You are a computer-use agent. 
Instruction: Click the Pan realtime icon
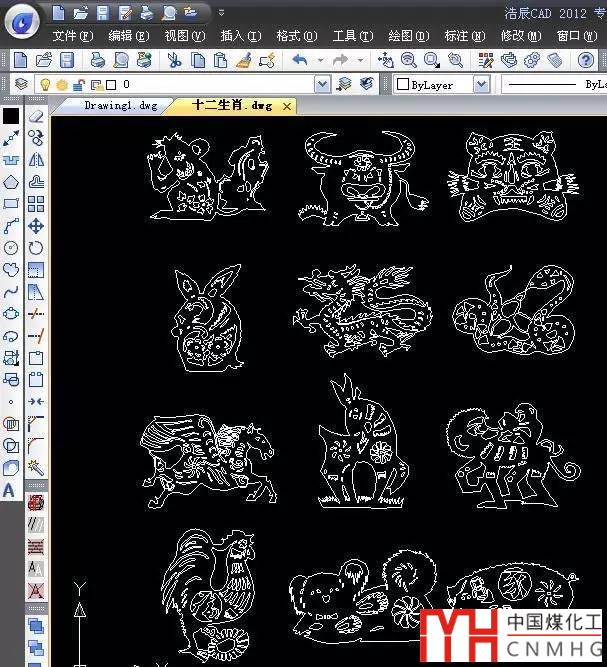[386, 60]
